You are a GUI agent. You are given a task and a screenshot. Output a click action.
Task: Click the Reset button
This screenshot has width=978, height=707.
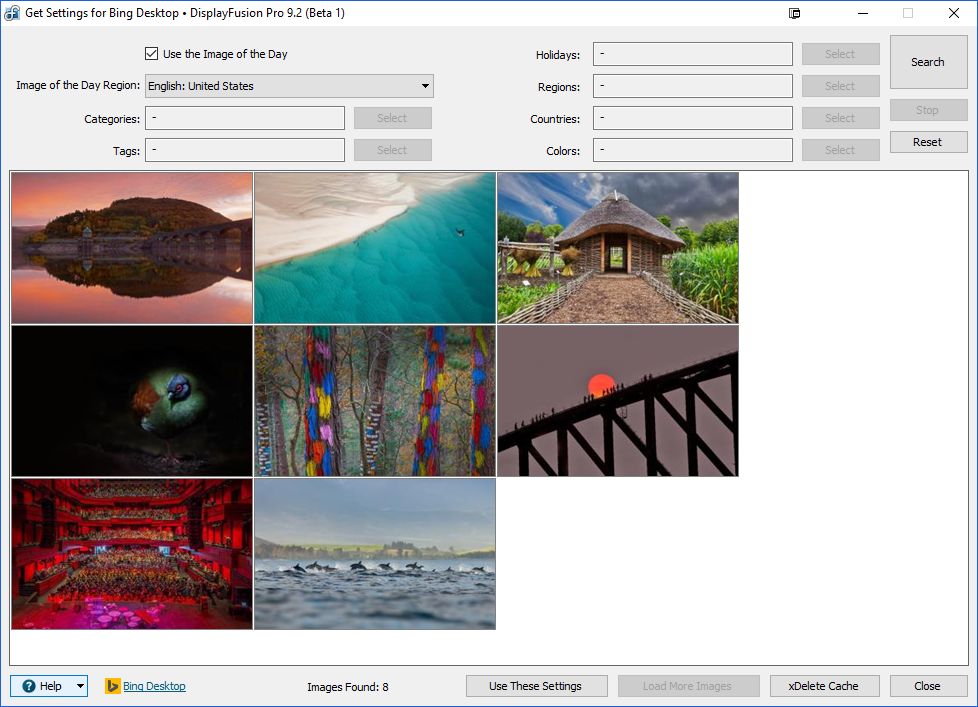pyautogui.click(x=927, y=142)
